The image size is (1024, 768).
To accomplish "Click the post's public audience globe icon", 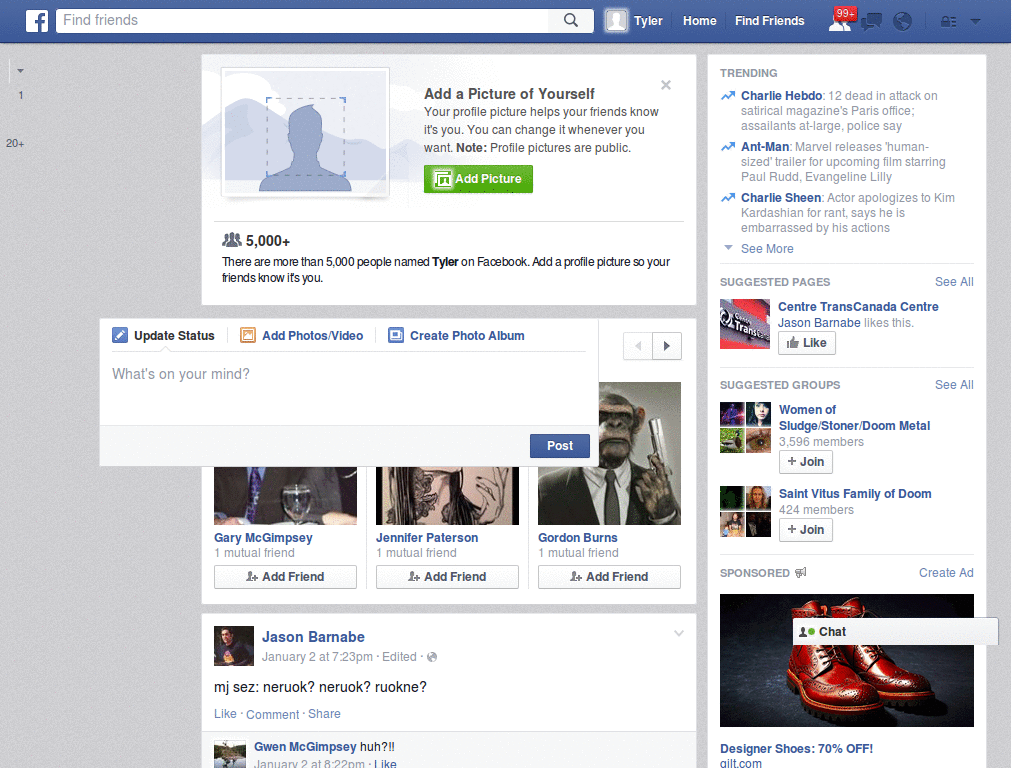I will click(432, 657).
